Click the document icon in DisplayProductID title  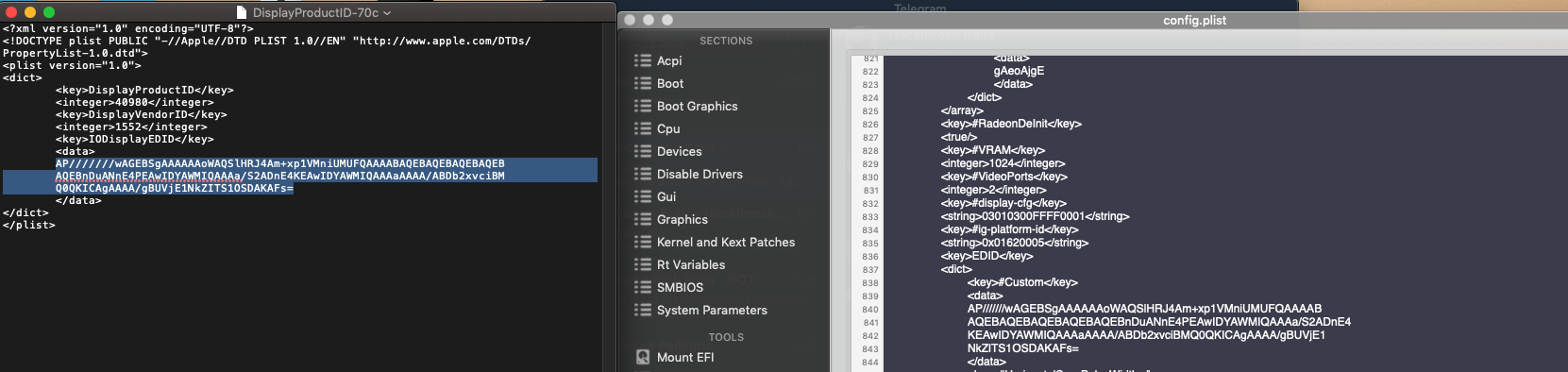point(242,12)
